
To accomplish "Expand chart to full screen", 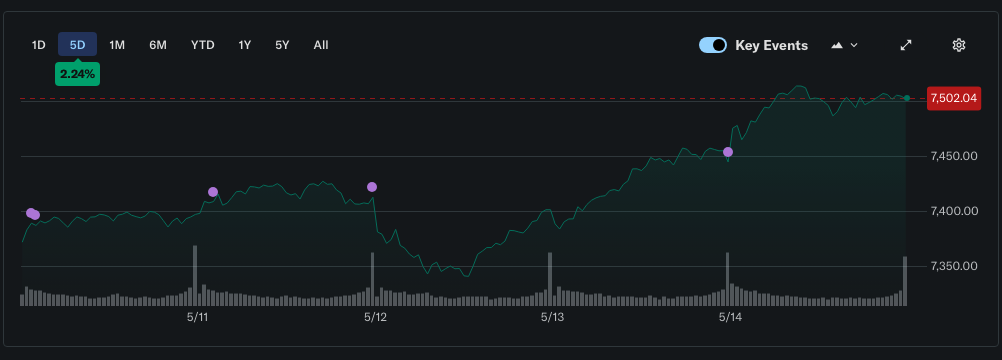I will 906,45.
